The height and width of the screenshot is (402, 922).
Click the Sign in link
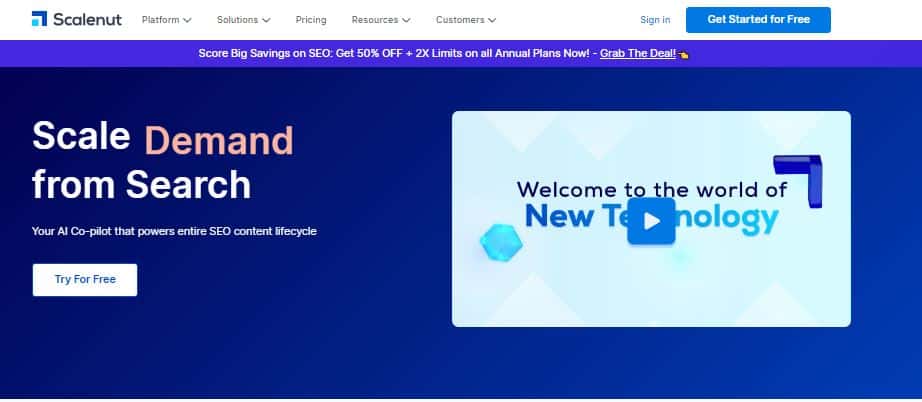pyautogui.click(x=655, y=20)
